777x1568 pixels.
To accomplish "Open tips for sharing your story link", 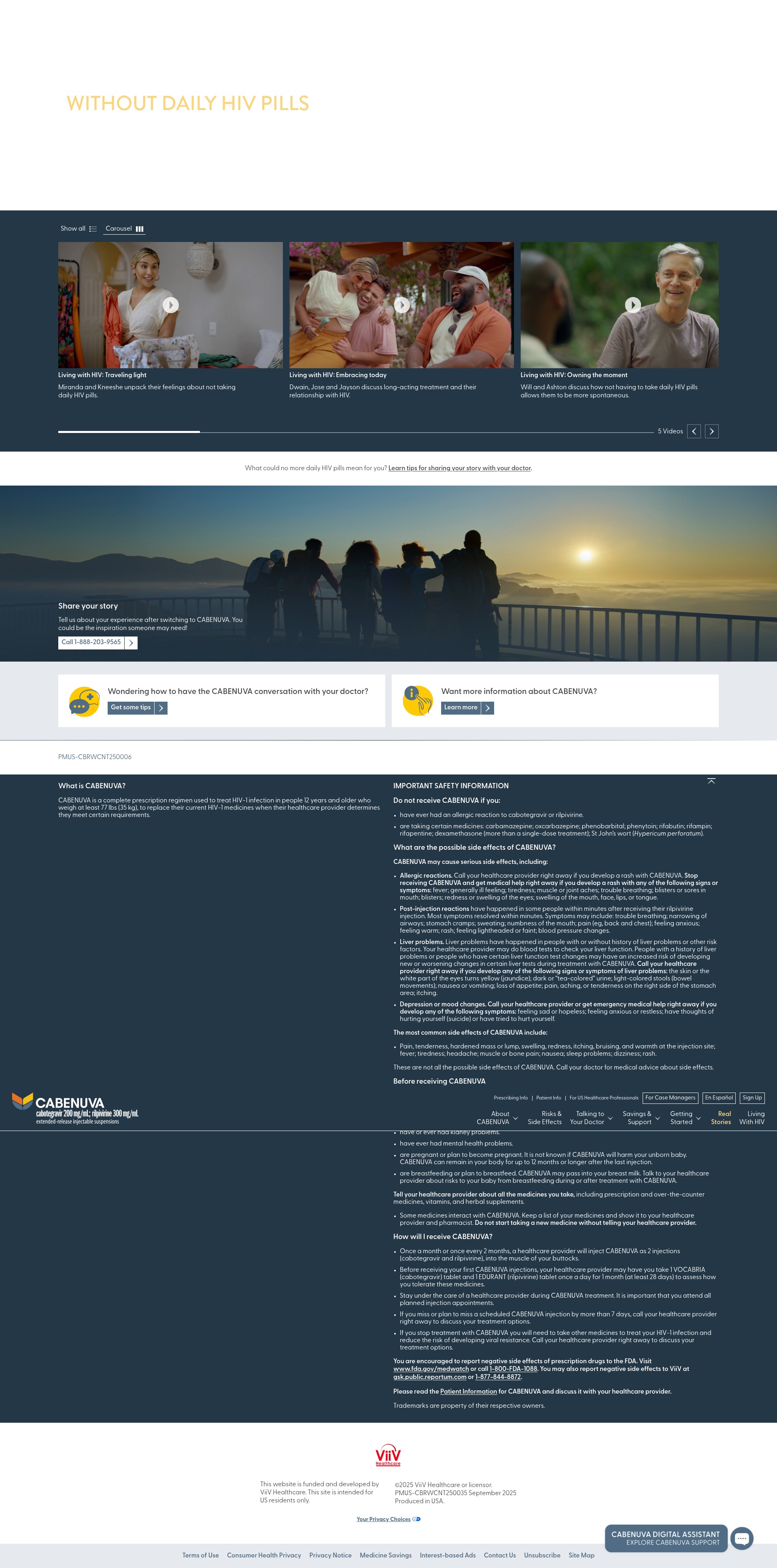I will [x=460, y=468].
